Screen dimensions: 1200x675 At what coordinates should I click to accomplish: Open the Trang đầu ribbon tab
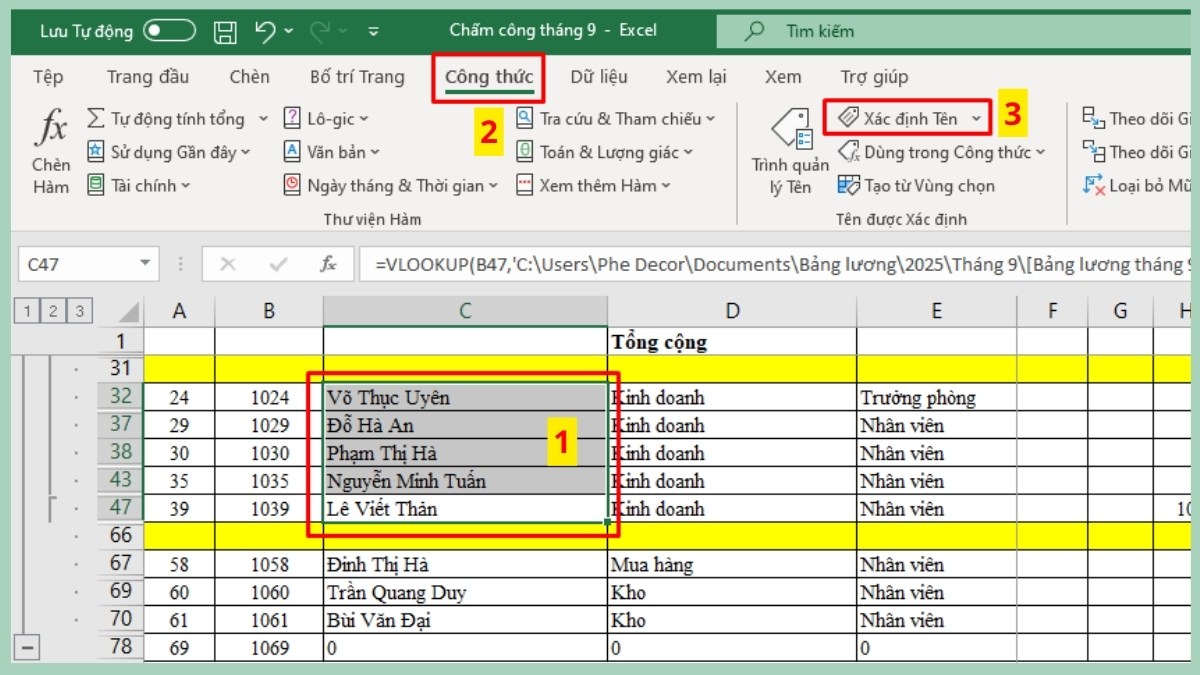pos(148,76)
